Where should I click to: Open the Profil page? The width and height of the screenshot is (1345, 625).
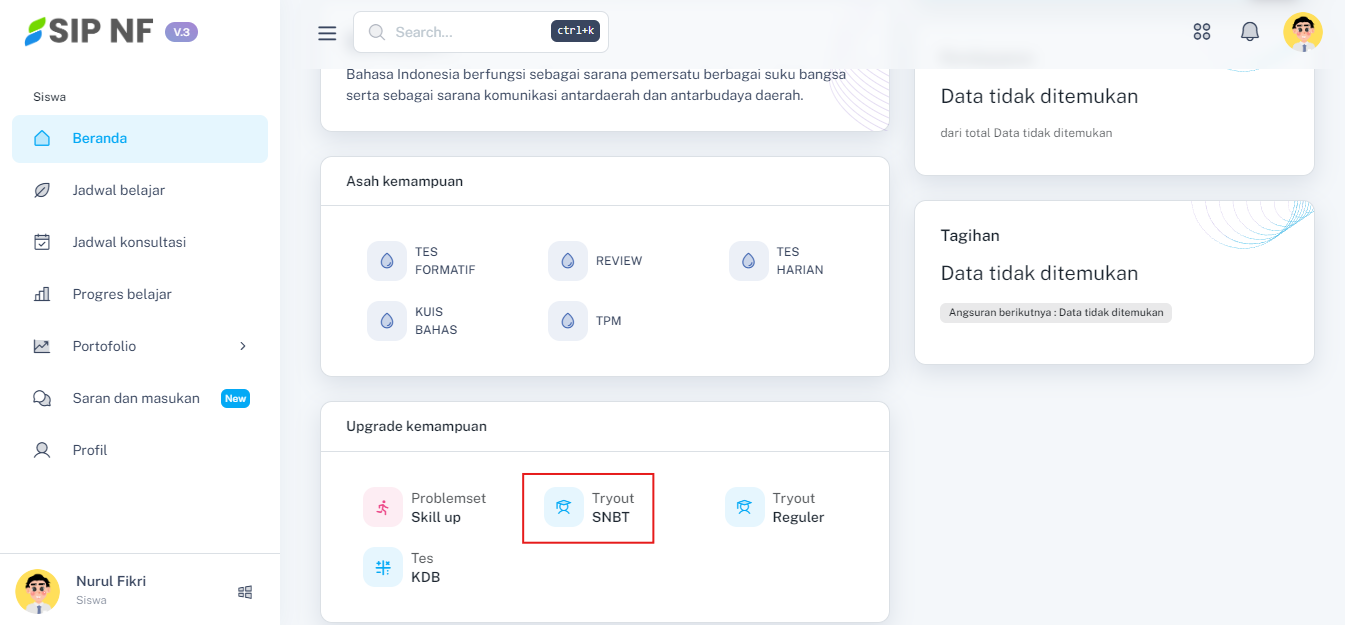(x=90, y=450)
